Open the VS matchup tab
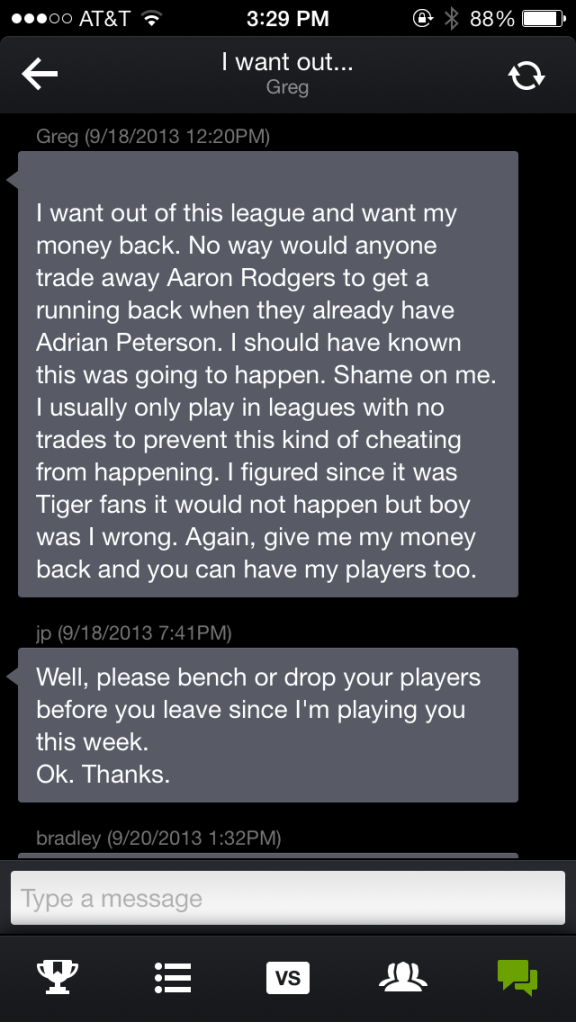576x1022 pixels. coord(287,978)
